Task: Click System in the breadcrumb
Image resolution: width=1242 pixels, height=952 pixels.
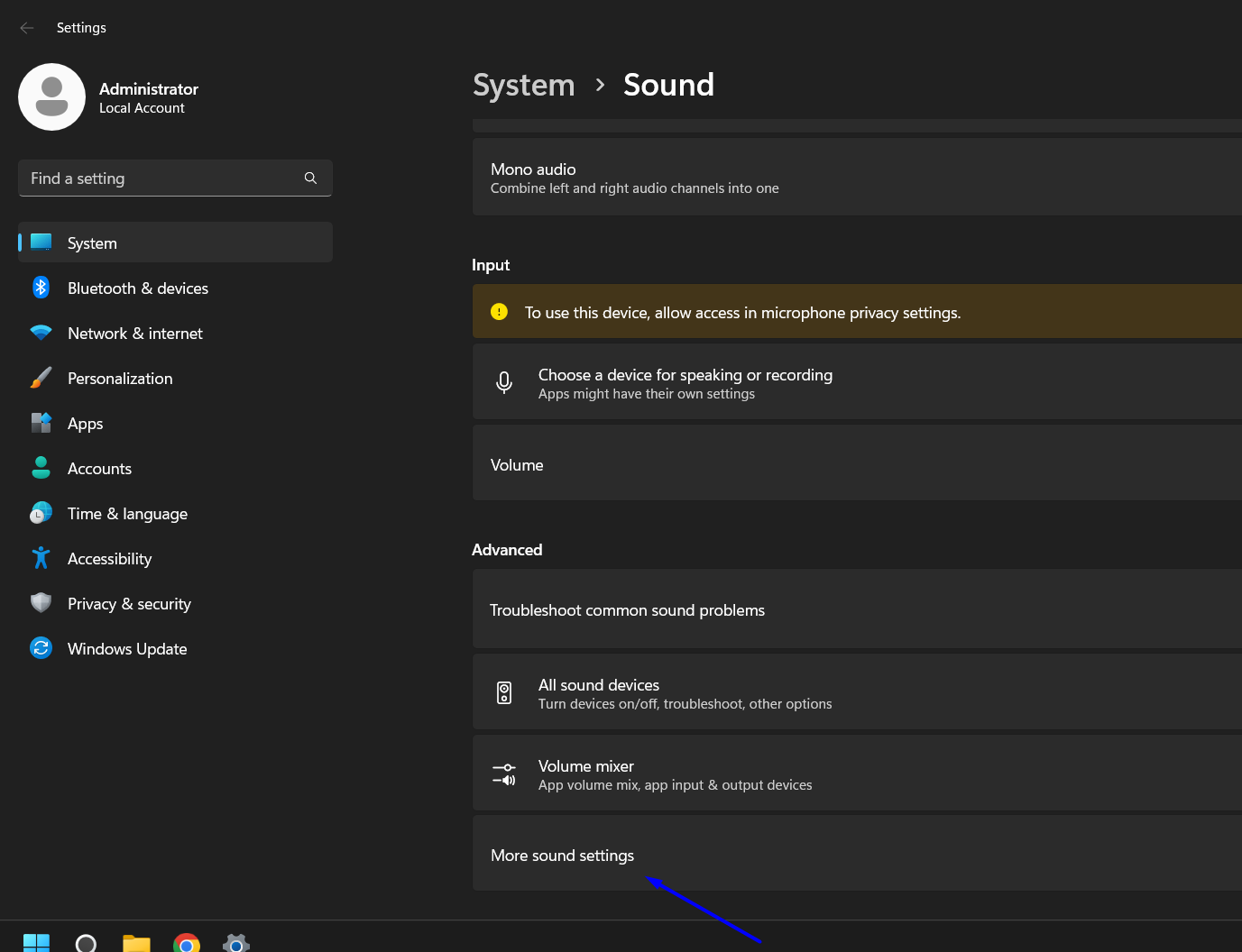Action: pos(523,85)
